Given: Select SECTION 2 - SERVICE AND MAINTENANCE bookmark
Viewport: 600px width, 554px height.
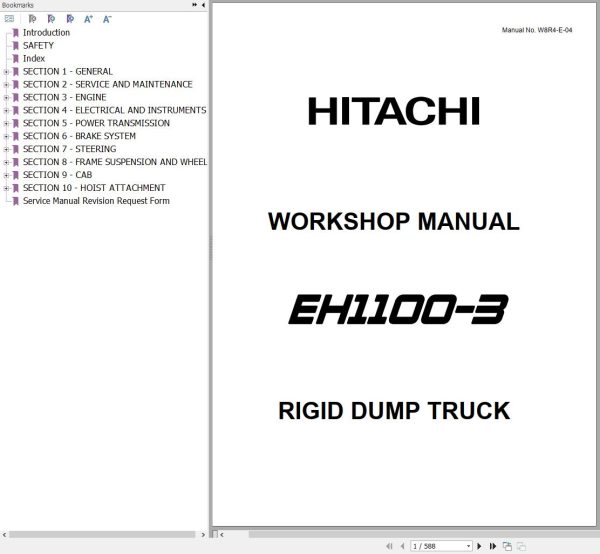Looking at the screenshot, I should pyautogui.click(x=108, y=84).
